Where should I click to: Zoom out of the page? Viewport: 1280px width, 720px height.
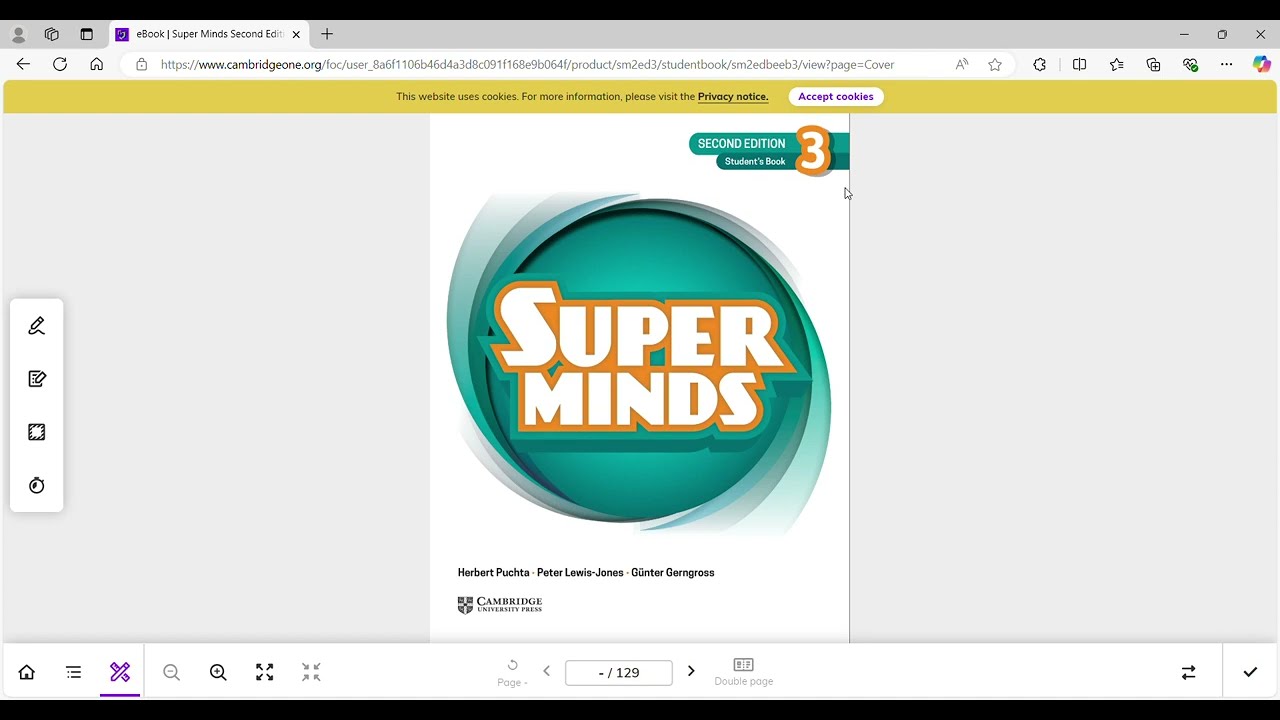tap(171, 672)
